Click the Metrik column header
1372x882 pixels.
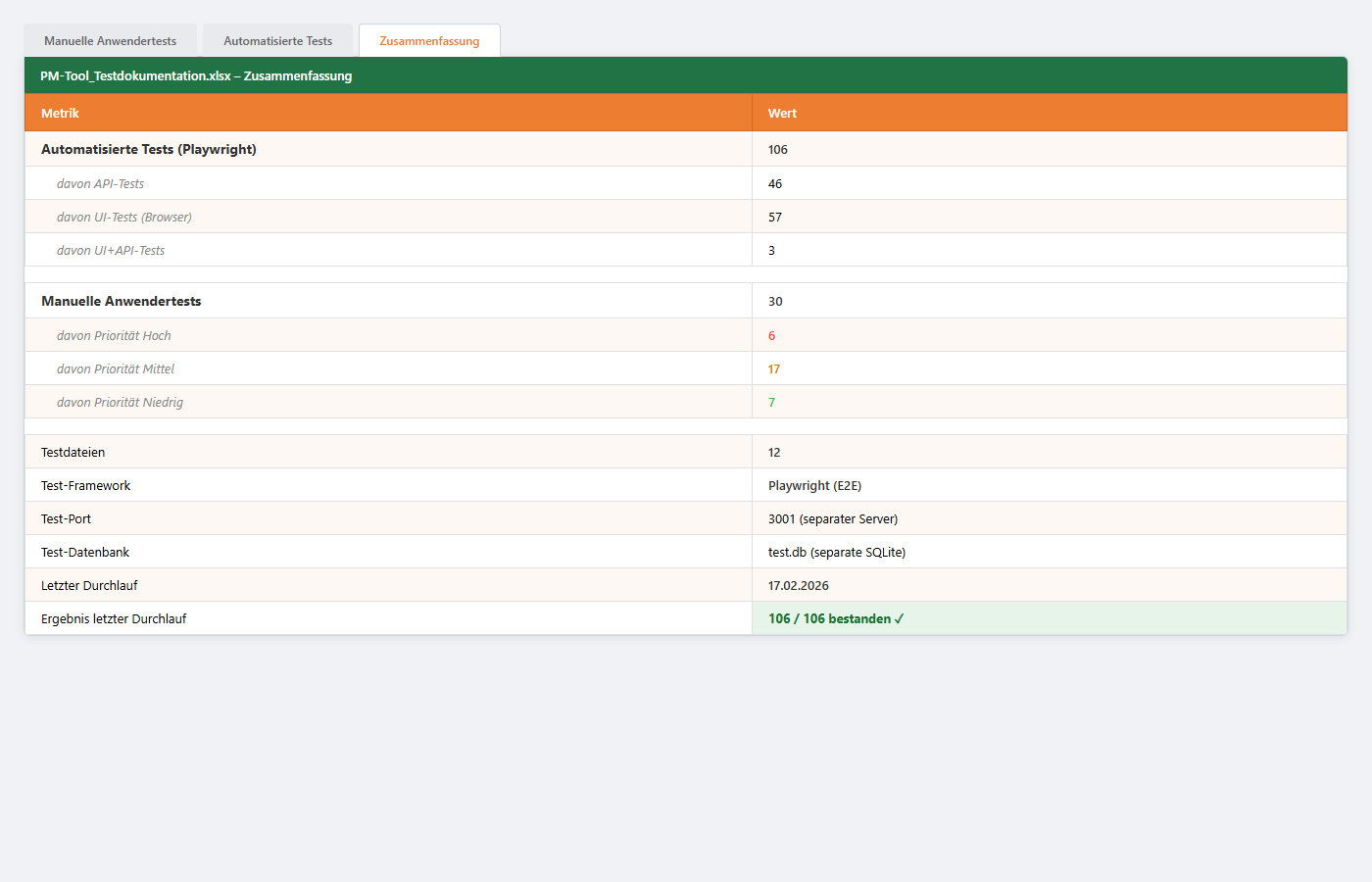pos(388,113)
